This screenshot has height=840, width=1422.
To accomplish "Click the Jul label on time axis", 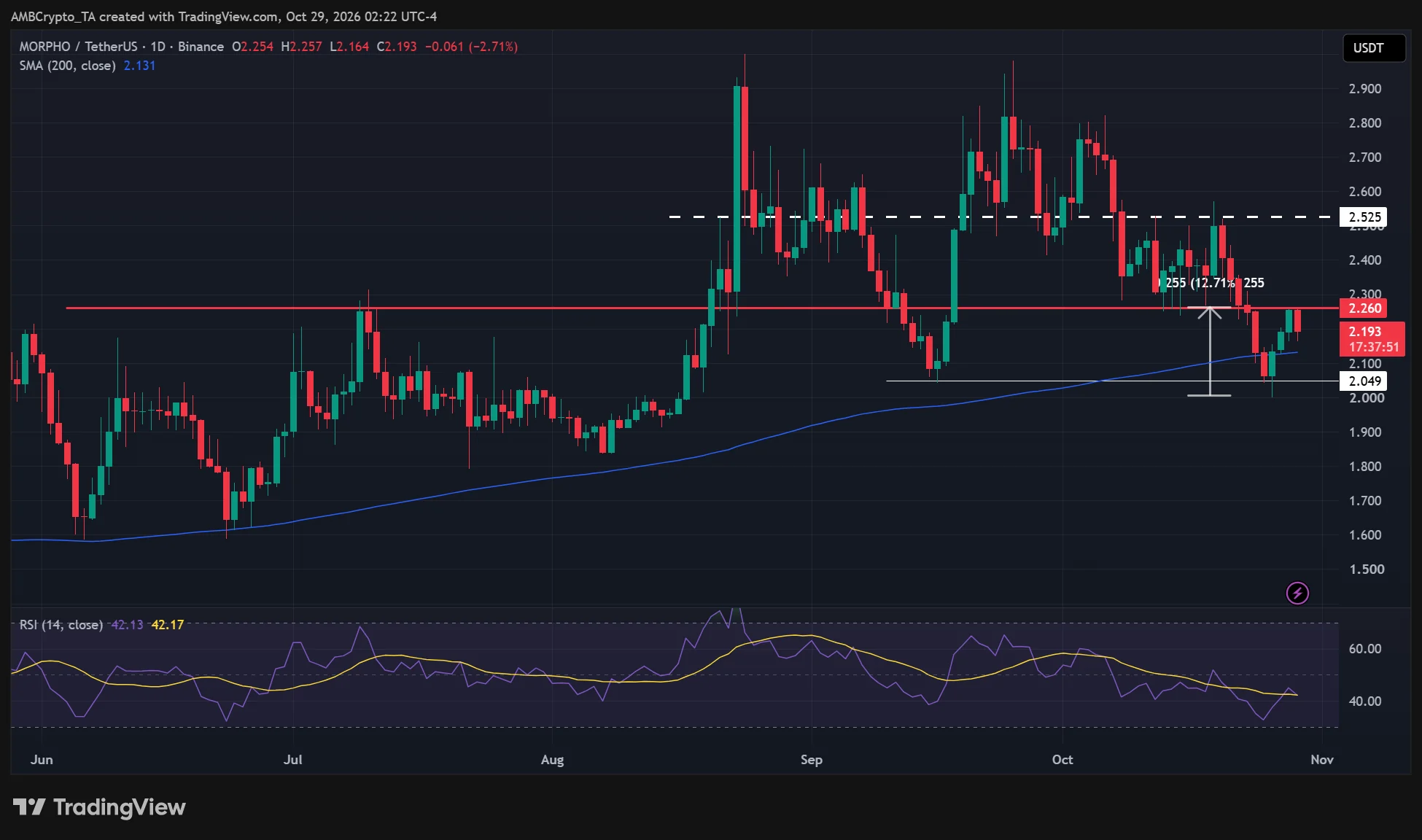I will click(292, 760).
